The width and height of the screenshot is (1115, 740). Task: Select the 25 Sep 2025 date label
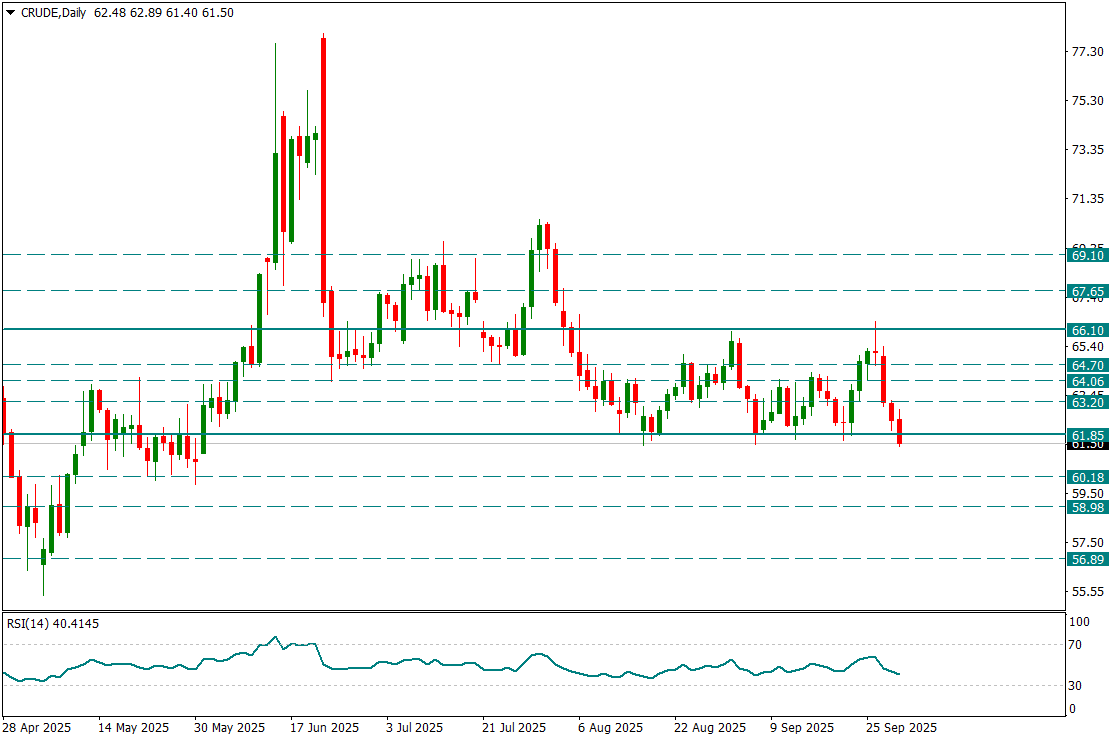click(x=901, y=727)
